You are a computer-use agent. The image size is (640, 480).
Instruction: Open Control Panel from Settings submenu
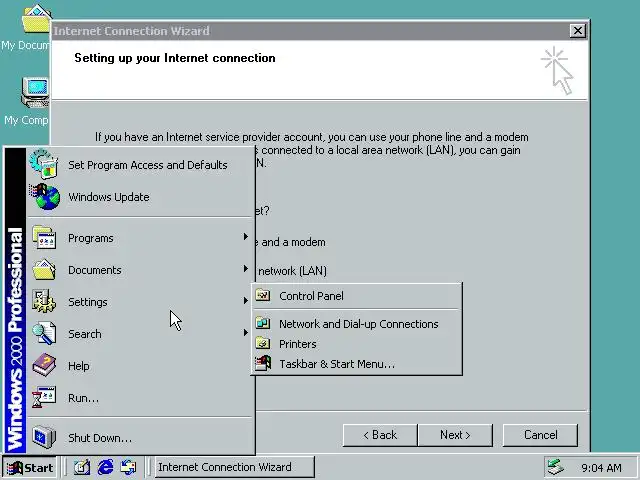[357, 296]
